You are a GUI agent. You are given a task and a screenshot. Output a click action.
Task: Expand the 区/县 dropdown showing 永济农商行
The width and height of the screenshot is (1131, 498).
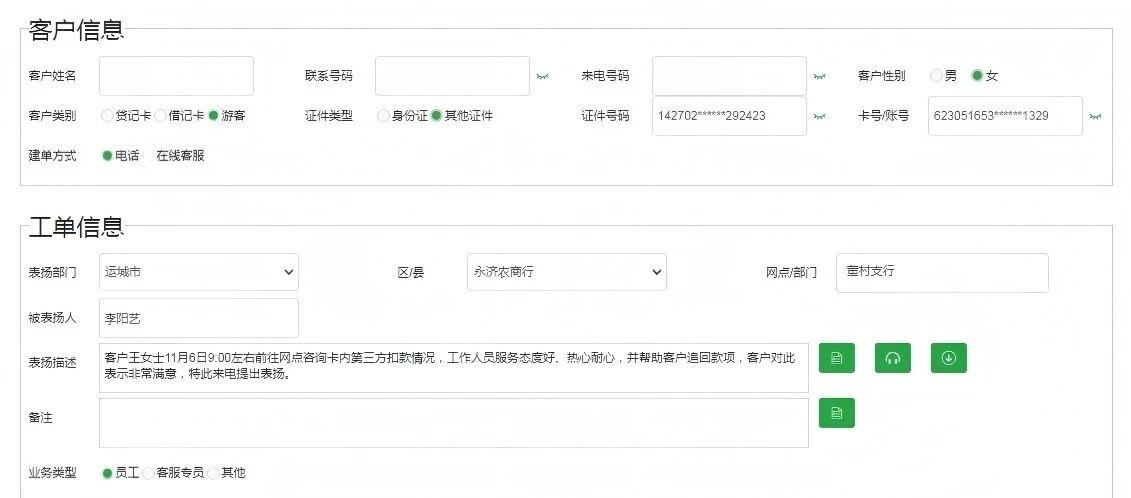[x=566, y=272]
